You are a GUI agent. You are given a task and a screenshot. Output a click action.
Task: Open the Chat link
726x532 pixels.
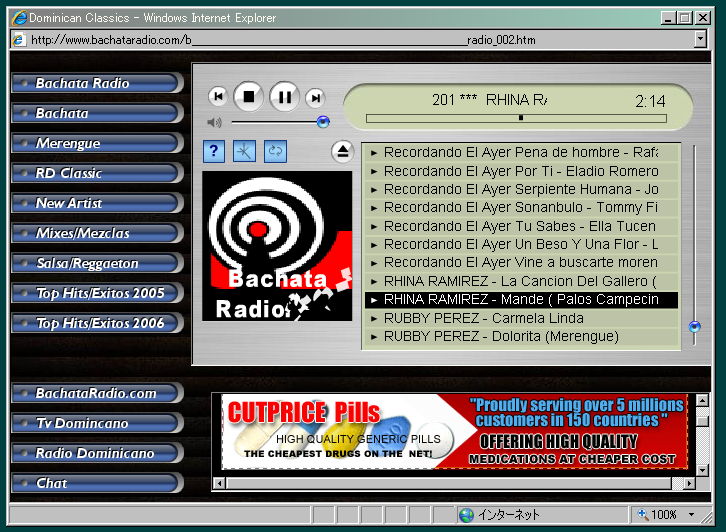click(96, 483)
